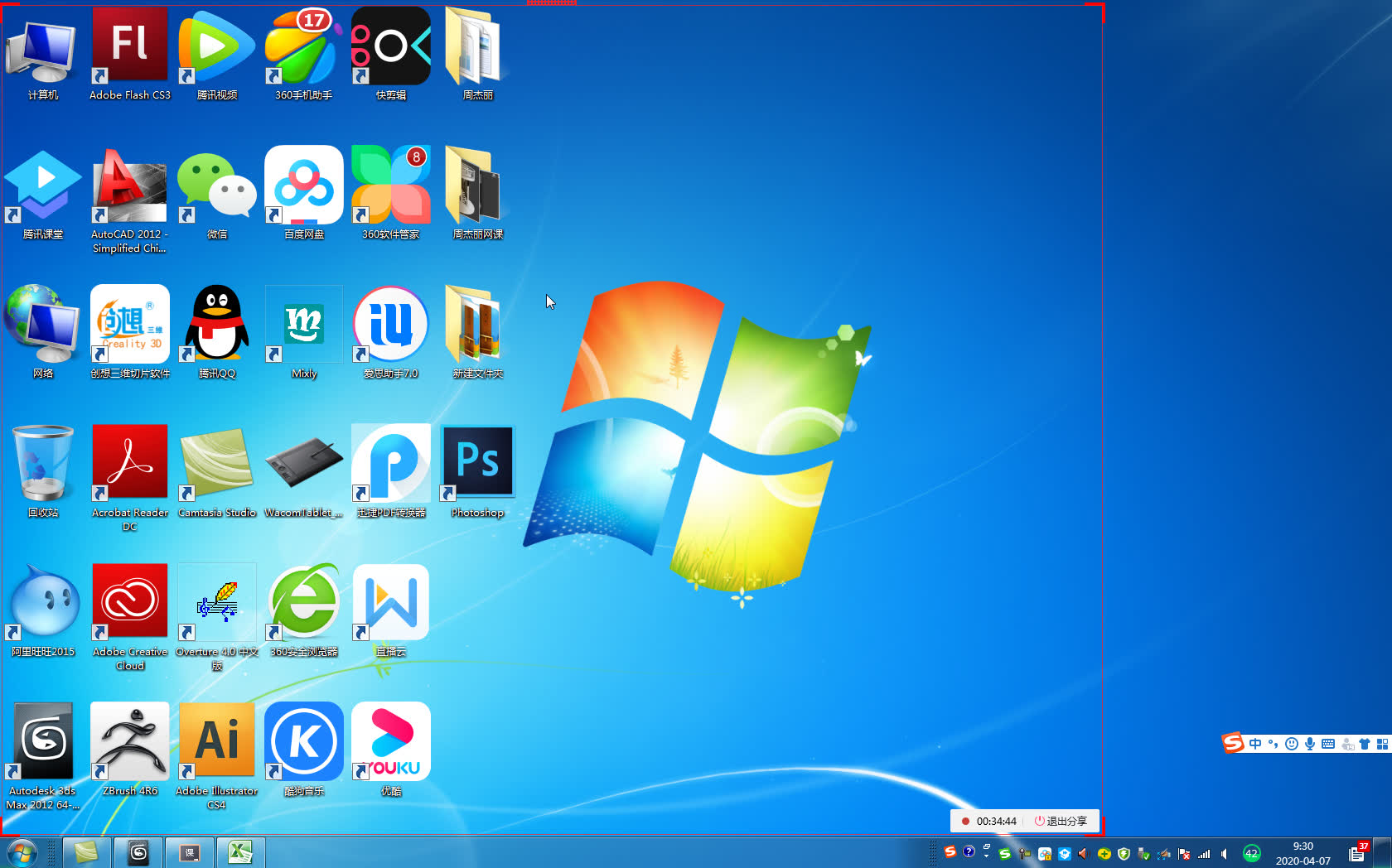Image resolution: width=1392 pixels, height=868 pixels.
Task: Select the 360手机助手 desktop icon
Action: click(304, 54)
